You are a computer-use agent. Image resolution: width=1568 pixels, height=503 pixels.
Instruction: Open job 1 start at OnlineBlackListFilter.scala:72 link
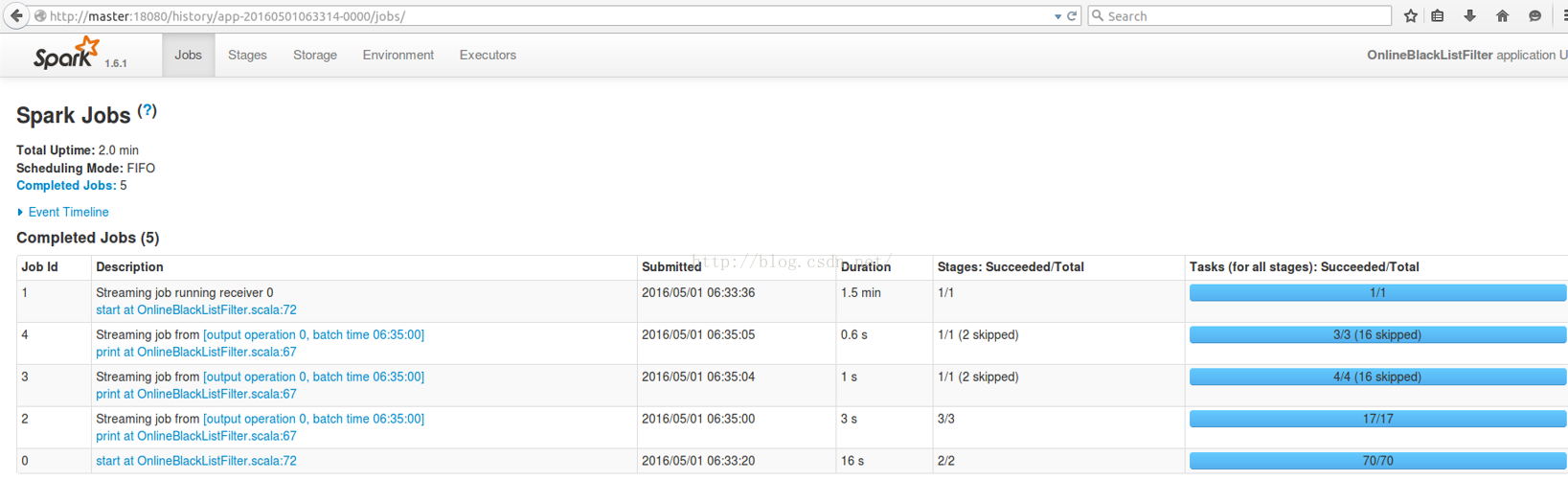[x=196, y=310]
